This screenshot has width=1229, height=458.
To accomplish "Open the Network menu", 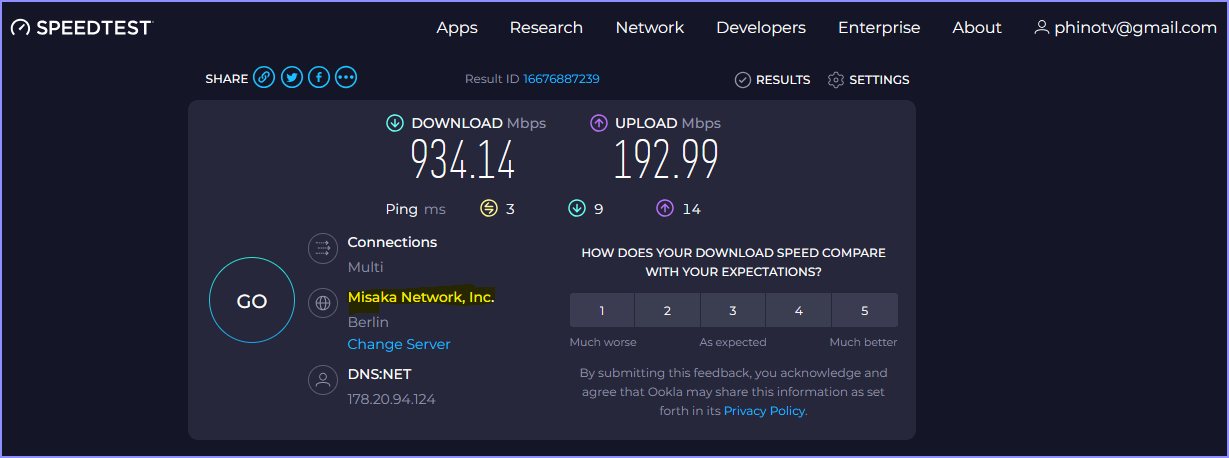I will [x=650, y=28].
